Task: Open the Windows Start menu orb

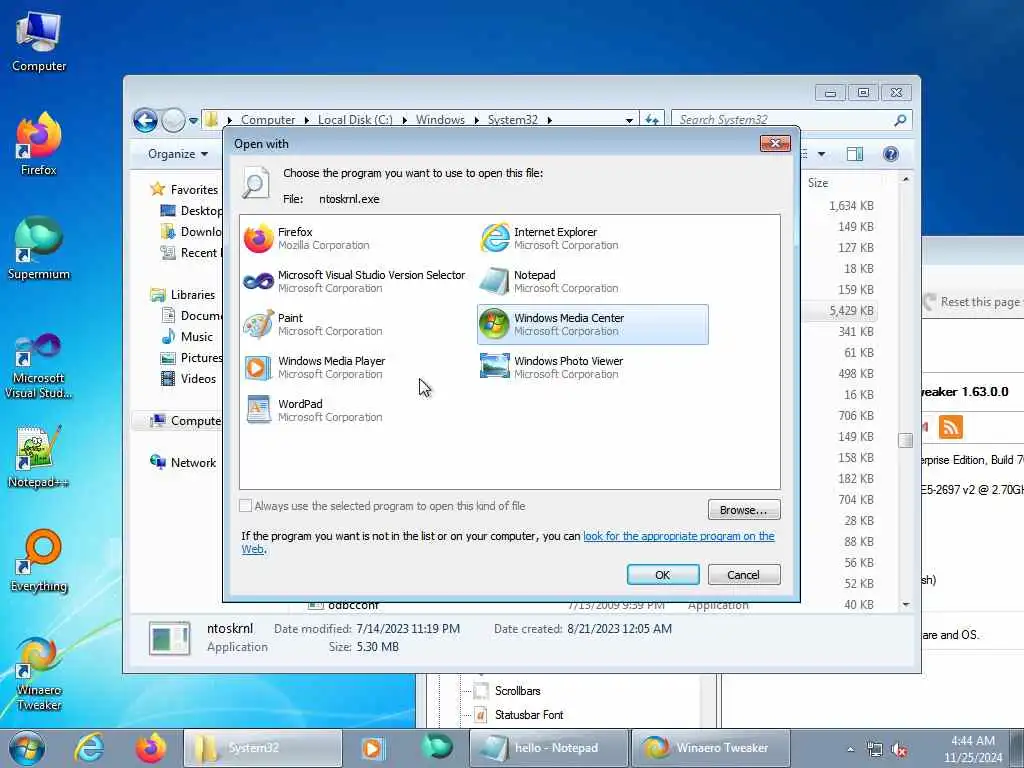Action: (x=26, y=748)
